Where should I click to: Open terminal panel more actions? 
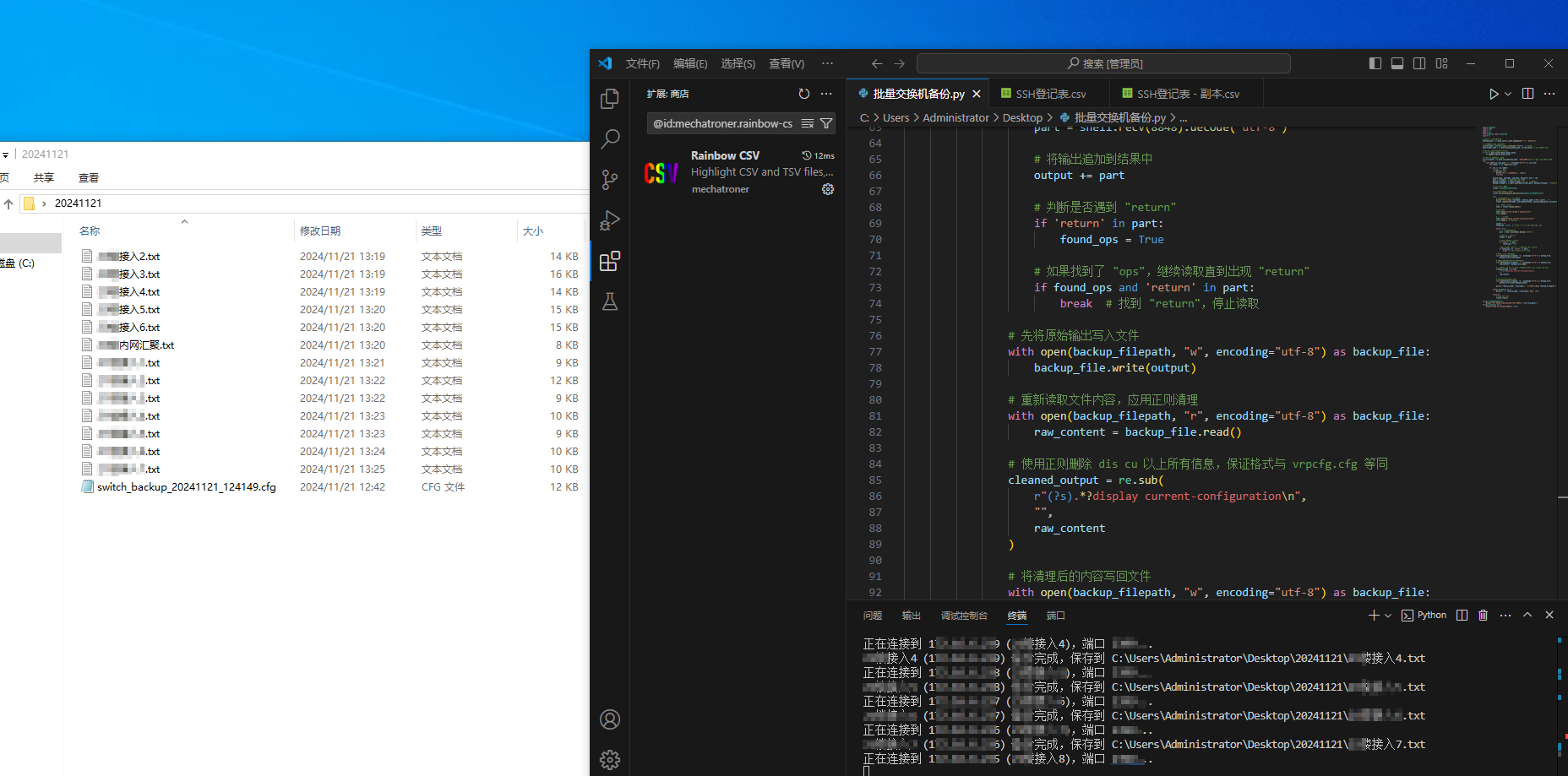point(1505,616)
